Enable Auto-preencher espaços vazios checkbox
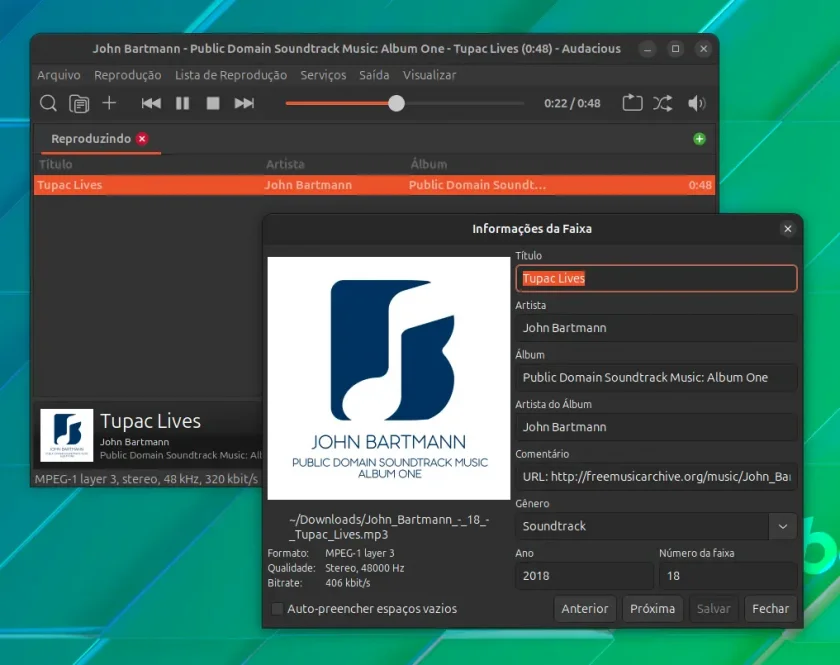 tap(278, 609)
